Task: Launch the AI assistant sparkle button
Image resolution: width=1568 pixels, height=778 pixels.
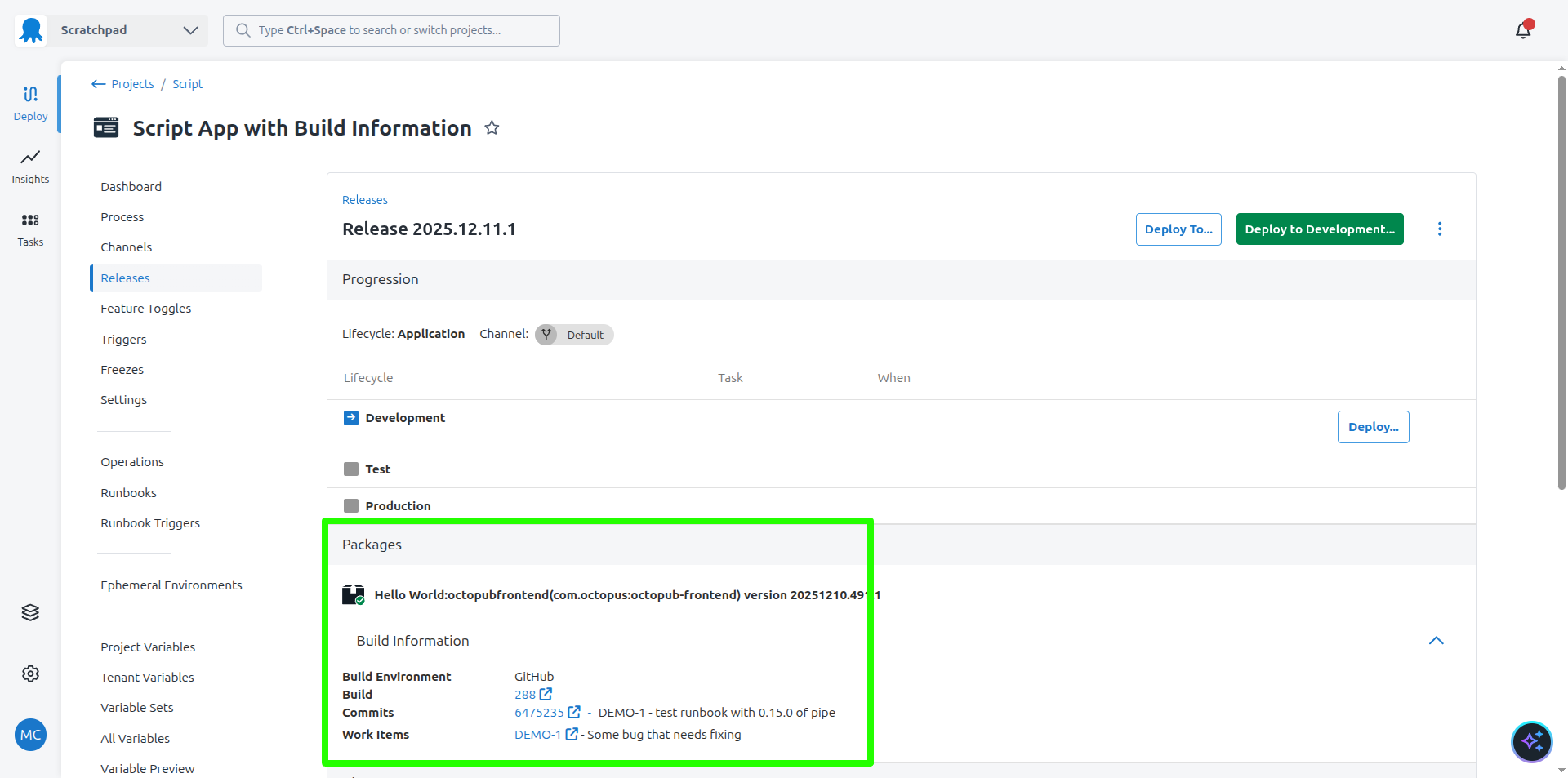Action: tap(1531, 741)
